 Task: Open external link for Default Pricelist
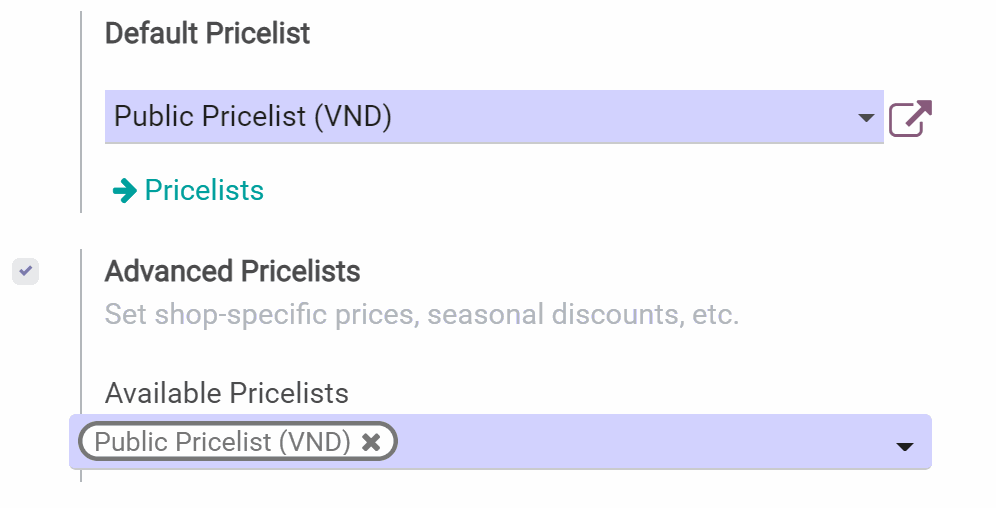click(x=910, y=119)
